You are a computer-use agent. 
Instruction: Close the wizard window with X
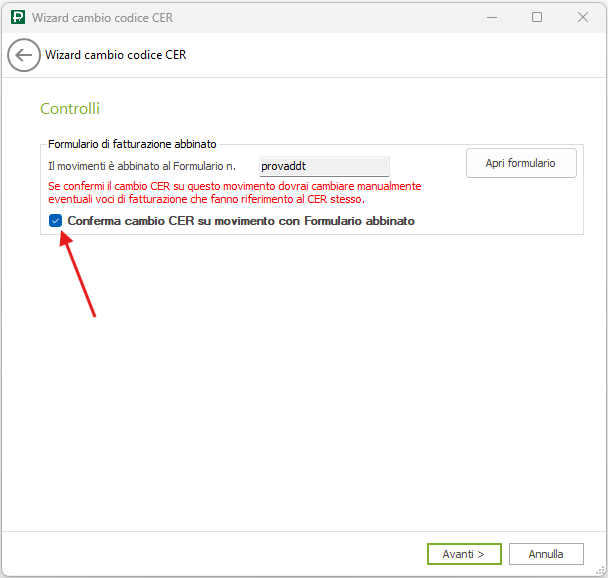click(x=583, y=18)
